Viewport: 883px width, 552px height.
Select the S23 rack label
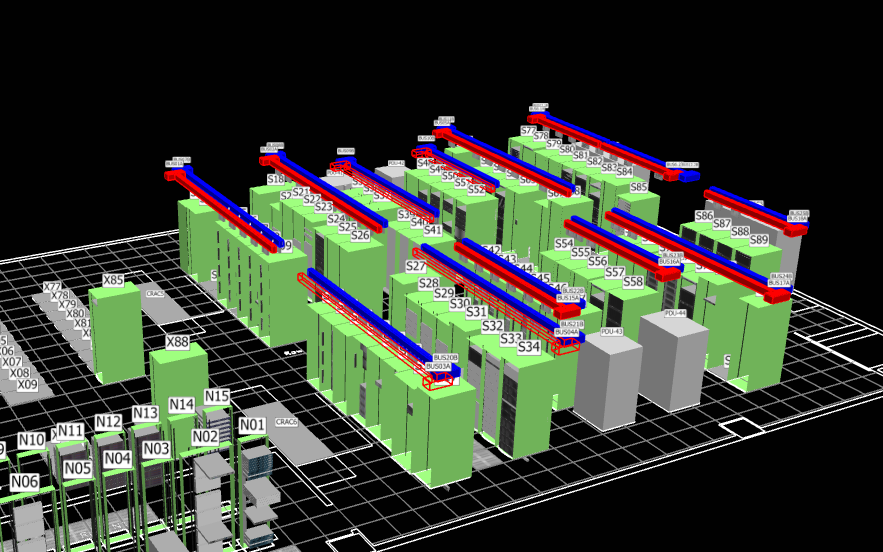[x=324, y=207]
